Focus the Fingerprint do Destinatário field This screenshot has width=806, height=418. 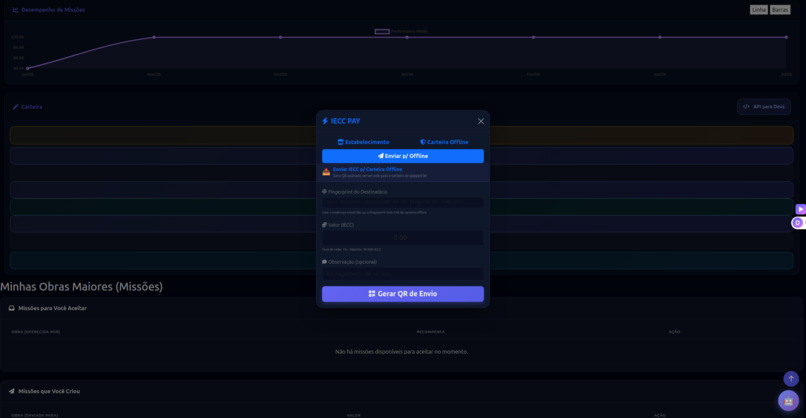[402, 203]
